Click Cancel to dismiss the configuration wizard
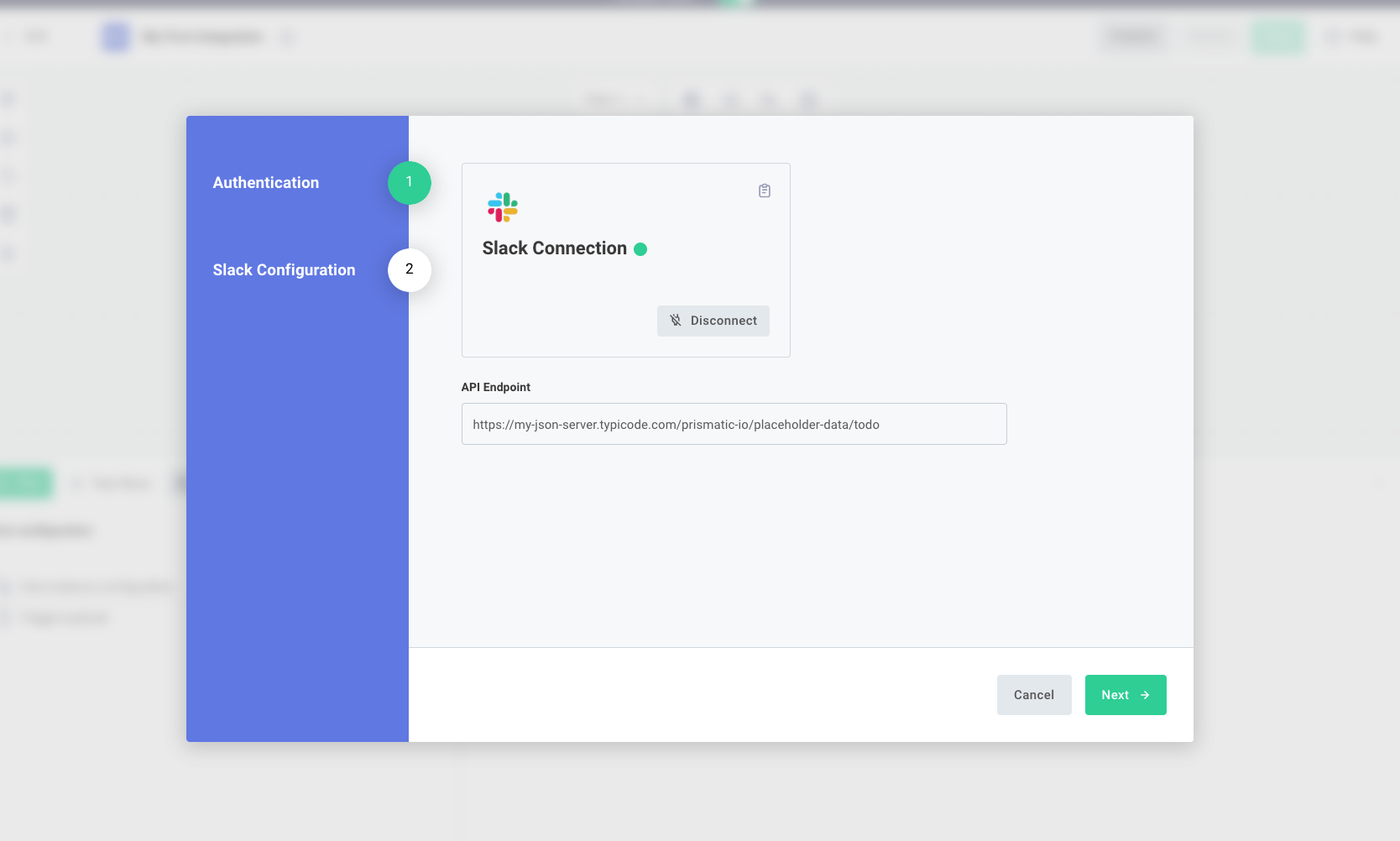The height and width of the screenshot is (841, 1400). coord(1033,695)
